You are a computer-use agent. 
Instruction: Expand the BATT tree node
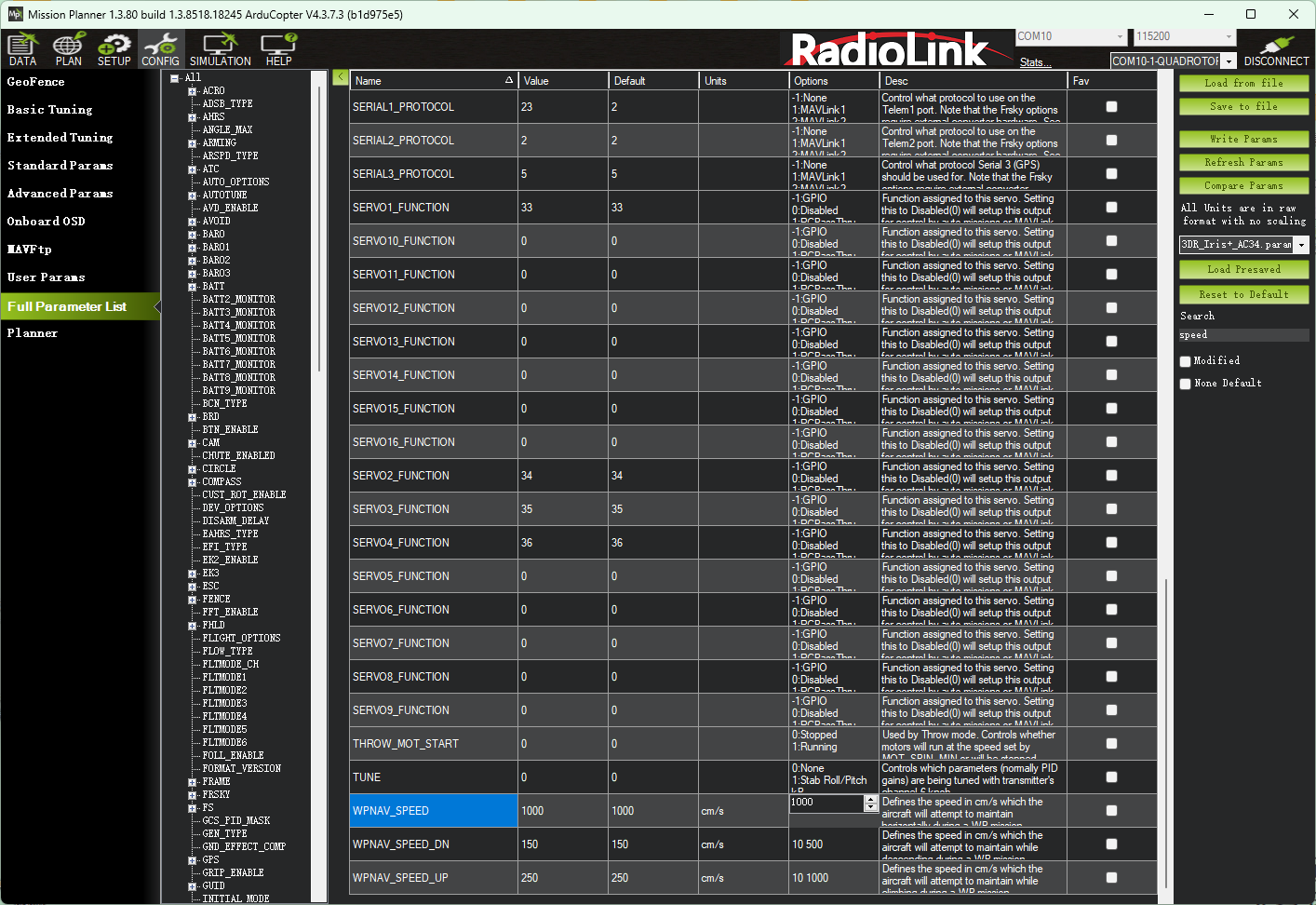coord(193,287)
